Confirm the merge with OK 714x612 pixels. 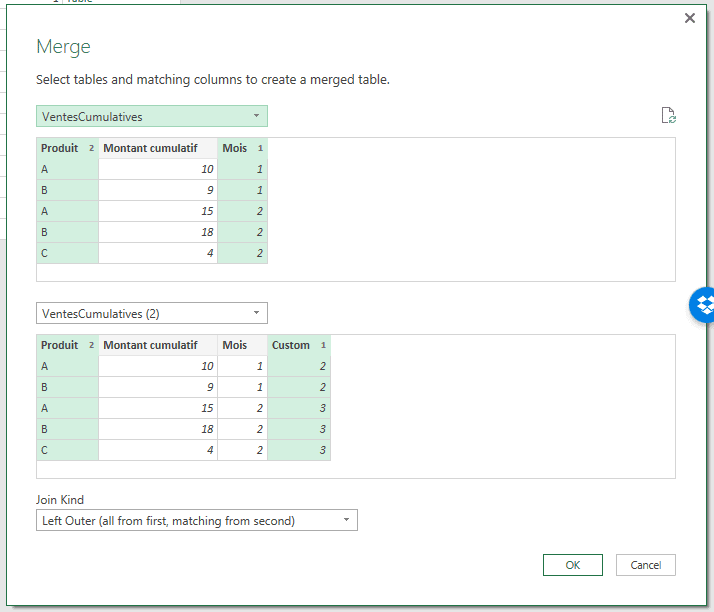pyautogui.click(x=572, y=565)
